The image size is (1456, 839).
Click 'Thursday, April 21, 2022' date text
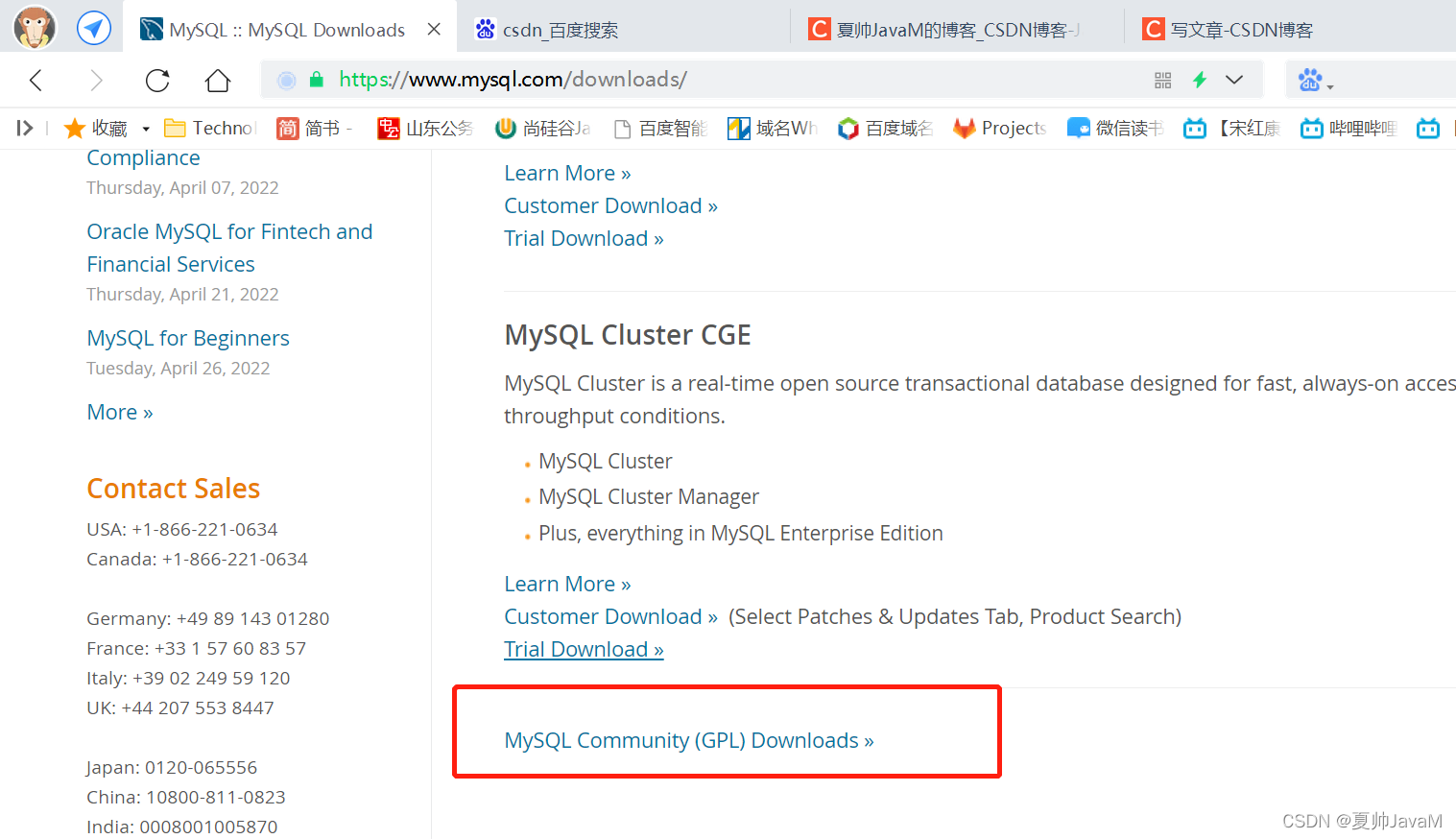pos(182,294)
